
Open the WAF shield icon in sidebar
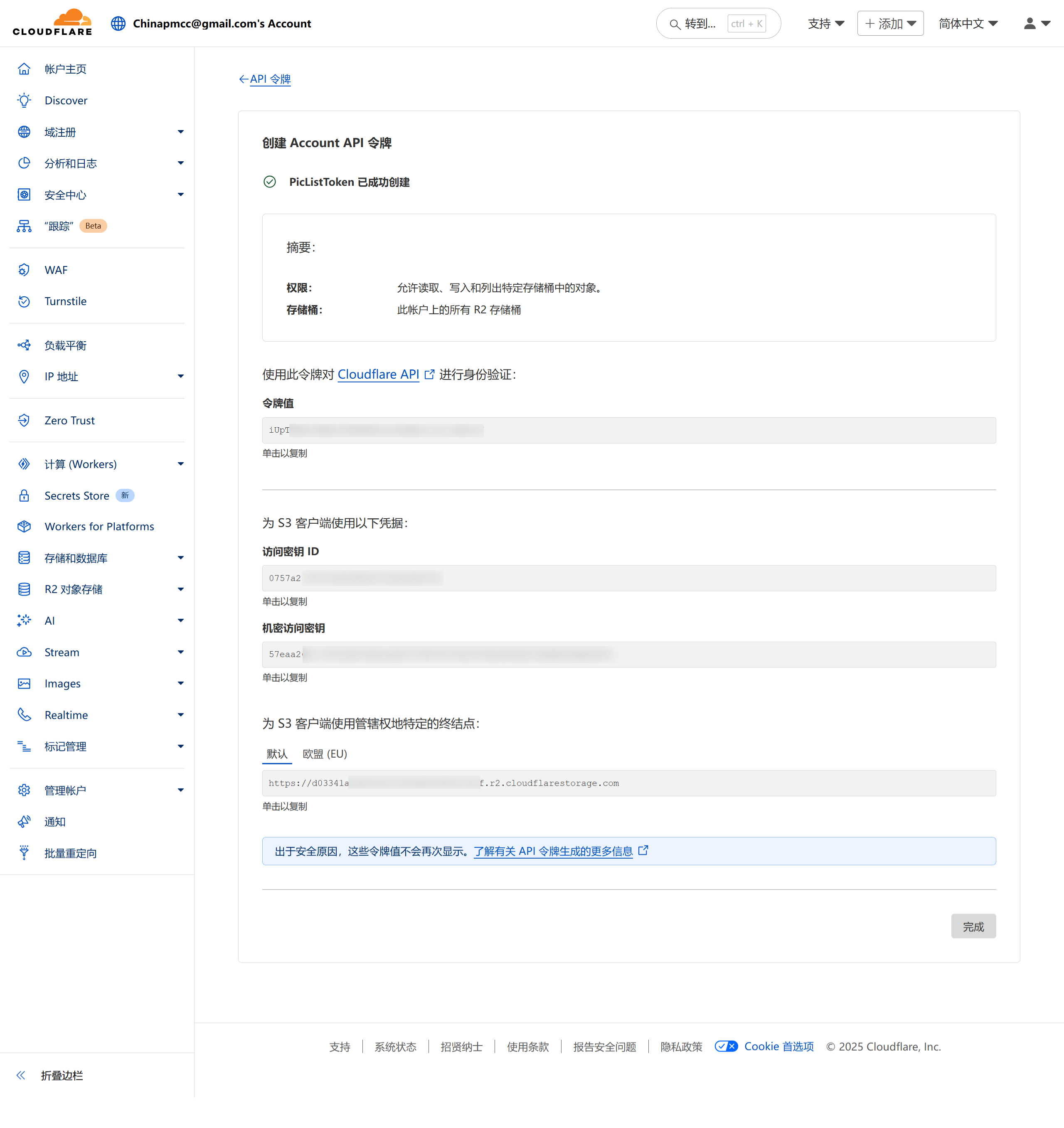coord(24,270)
